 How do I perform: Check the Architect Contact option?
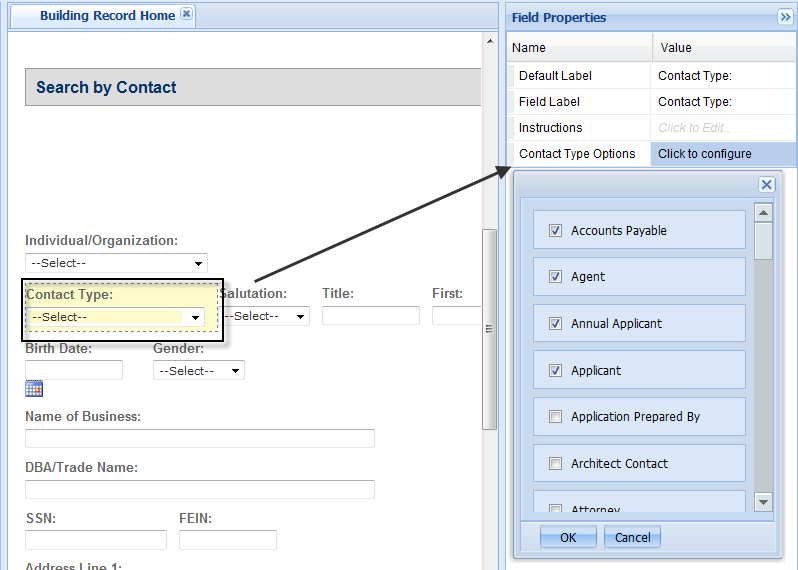pyautogui.click(x=556, y=464)
